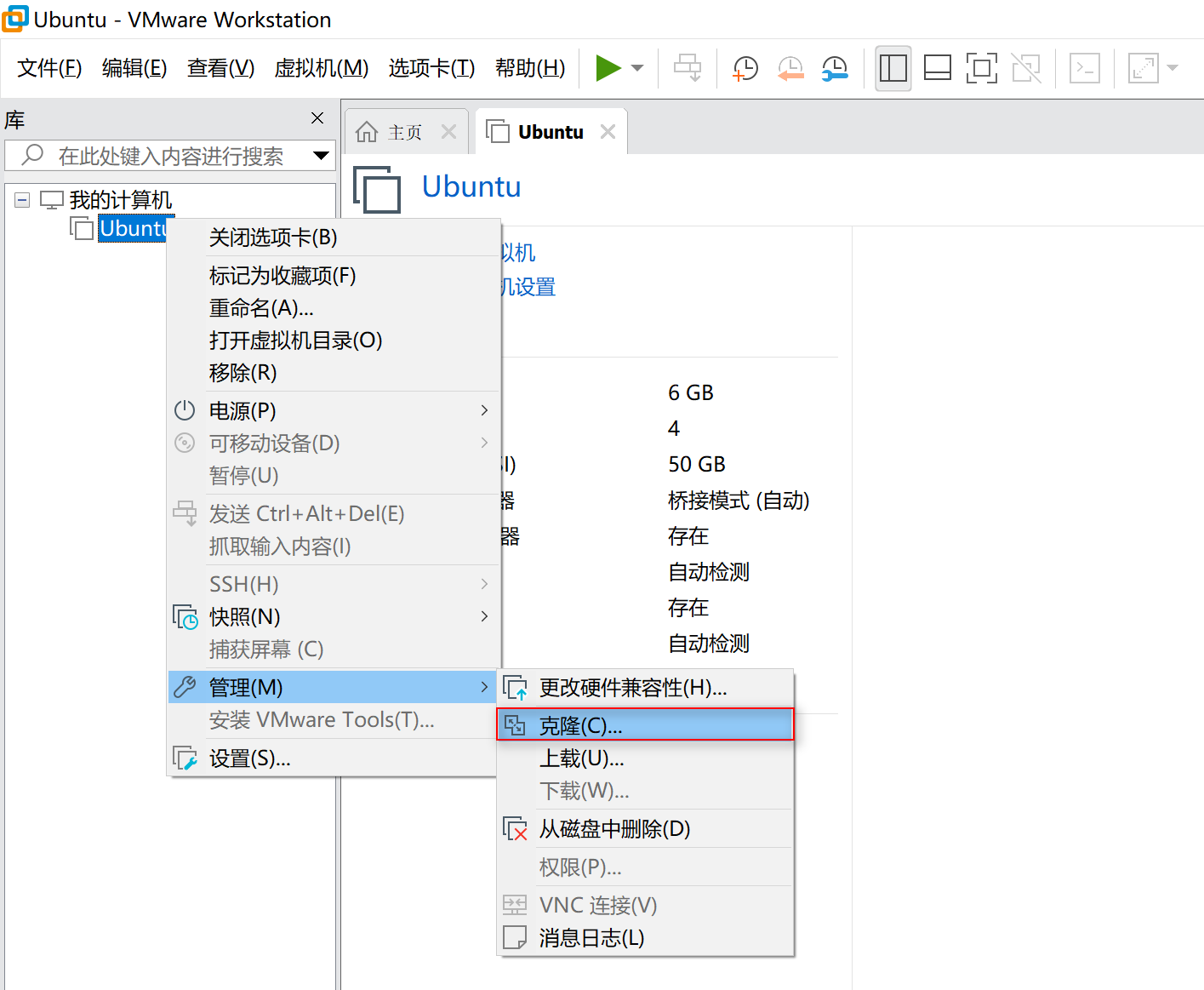This screenshot has height=990, width=1204.
Task: Click the 6 GB memory value
Action: (x=691, y=392)
